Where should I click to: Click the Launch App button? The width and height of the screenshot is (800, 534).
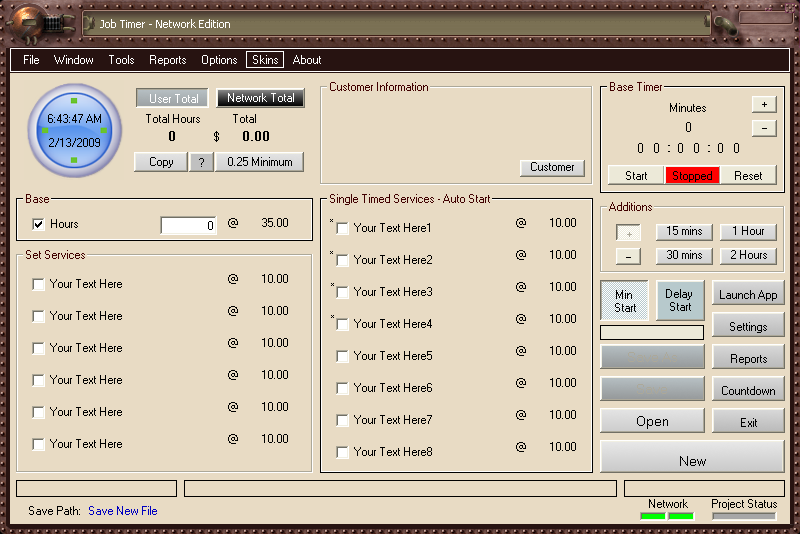pyautogui.click(x=748, y=294)
